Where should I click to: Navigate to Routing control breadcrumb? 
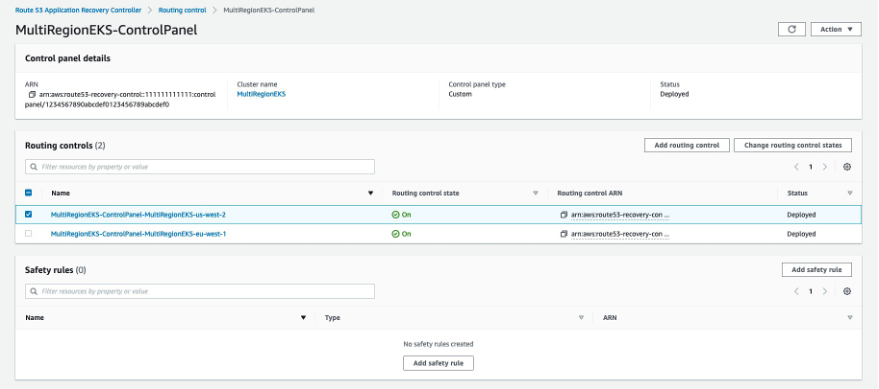point(182,10)
